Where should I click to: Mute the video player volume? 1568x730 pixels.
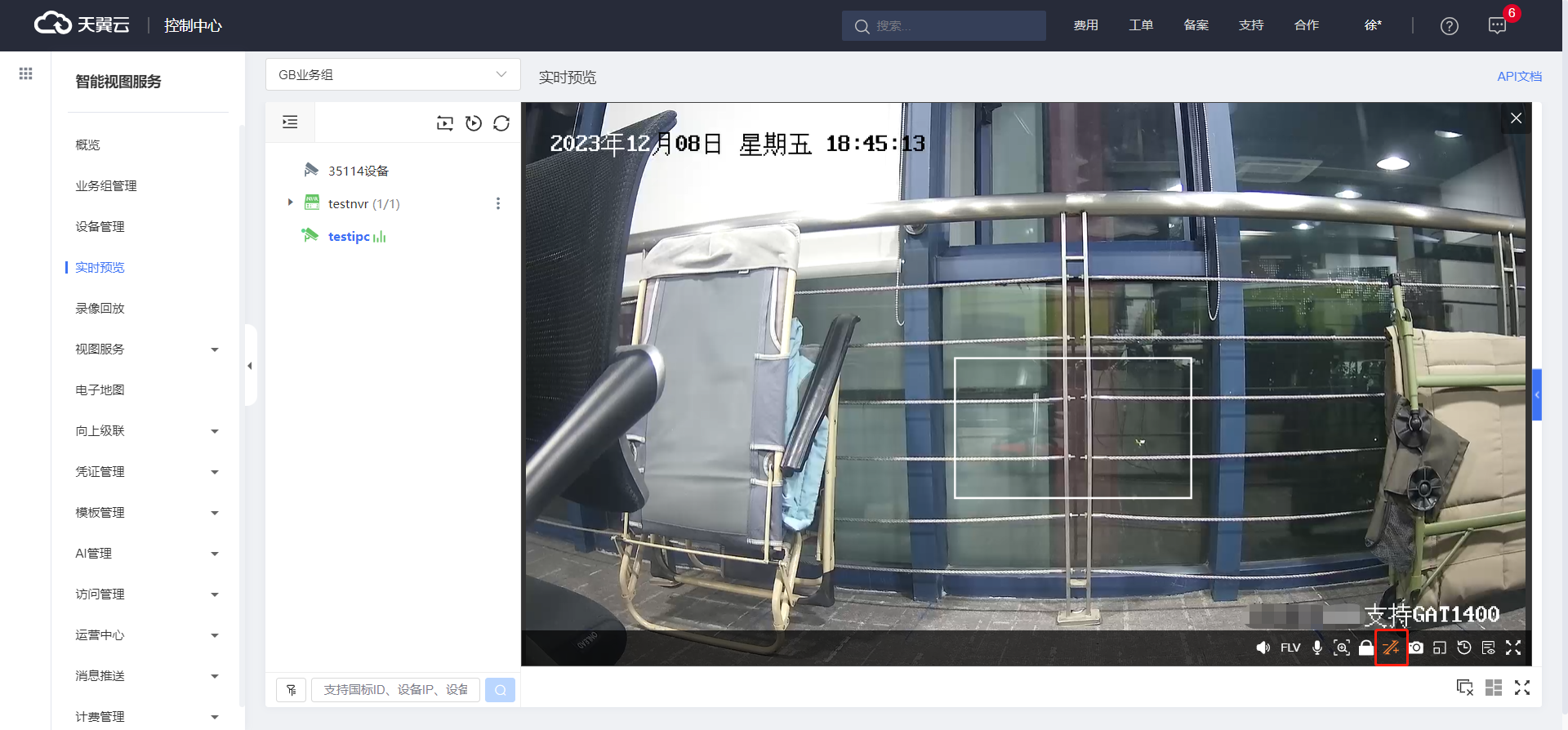(1263, 648)
